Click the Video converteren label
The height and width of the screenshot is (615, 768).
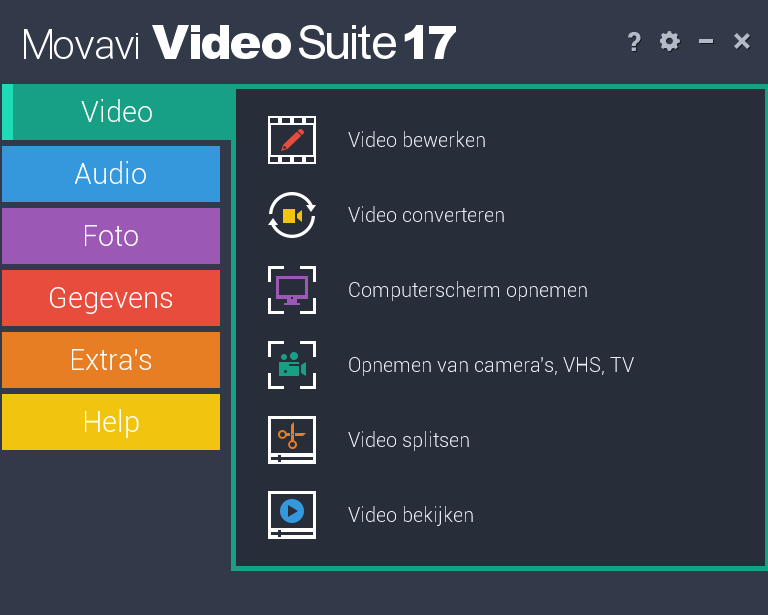click(426, 215)
